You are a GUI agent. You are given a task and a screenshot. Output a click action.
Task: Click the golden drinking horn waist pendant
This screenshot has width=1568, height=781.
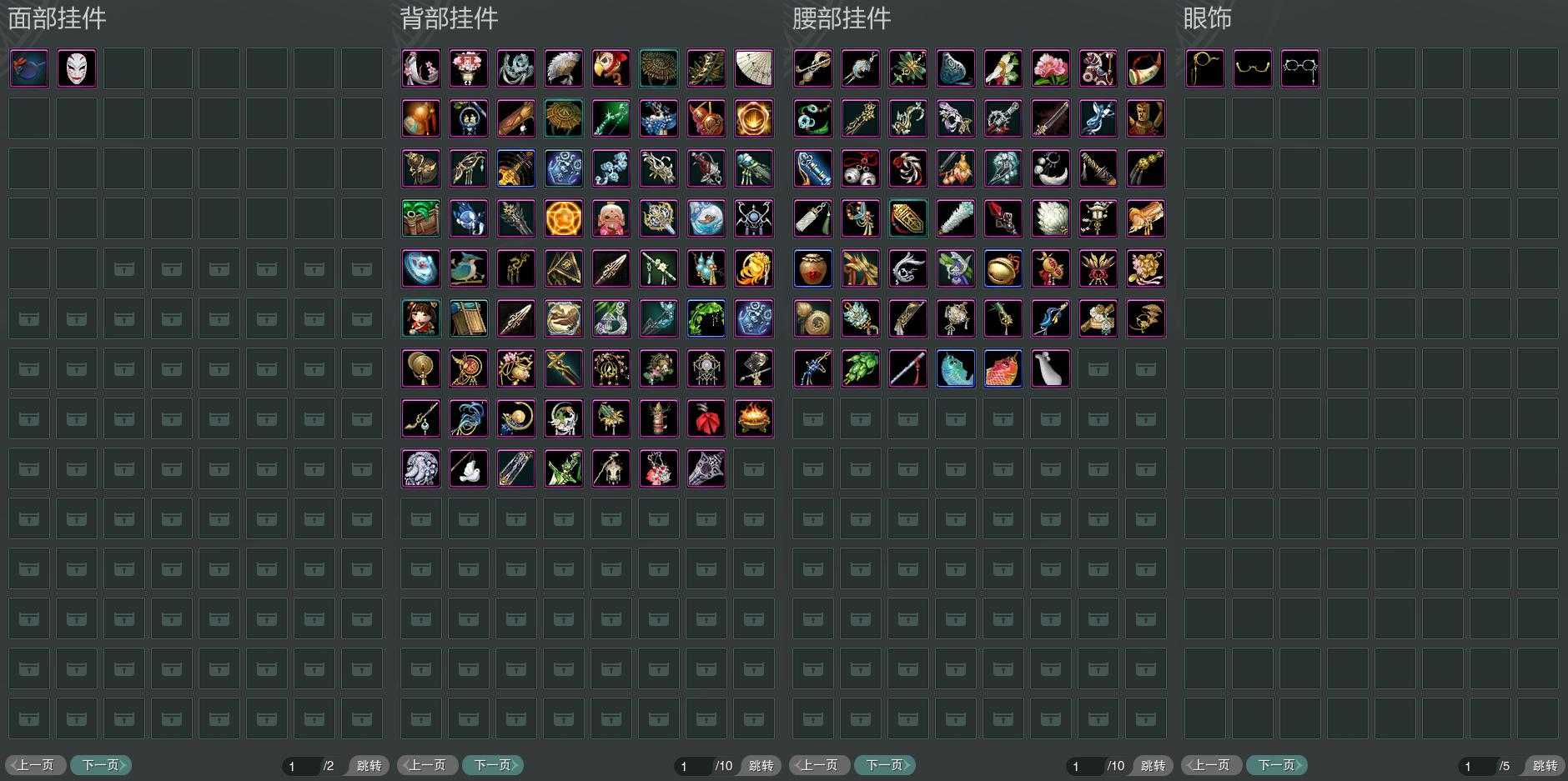pyautogui.click(x=1146, y=68)
